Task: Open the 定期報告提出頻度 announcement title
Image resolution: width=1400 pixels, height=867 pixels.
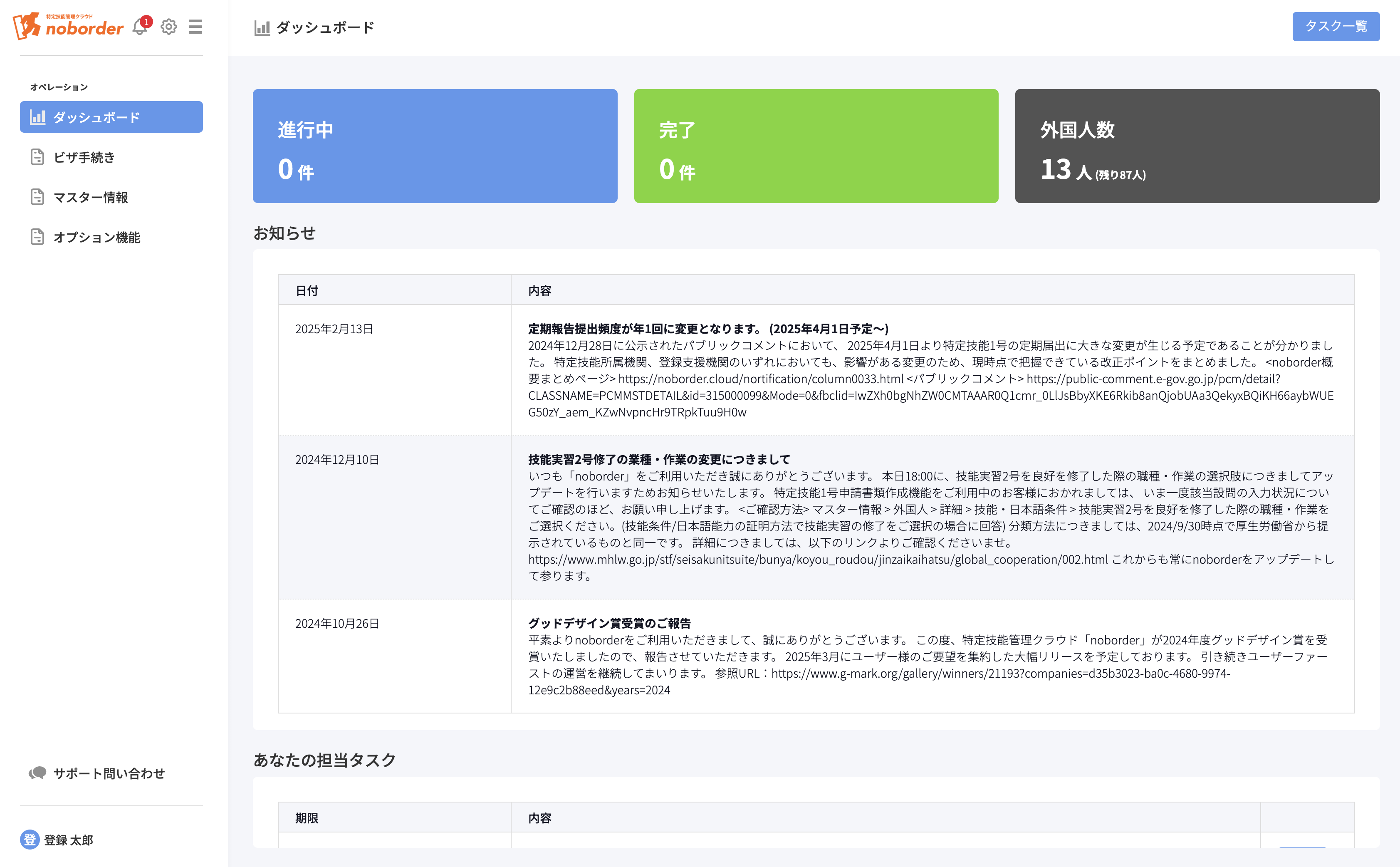Action: 708,329
